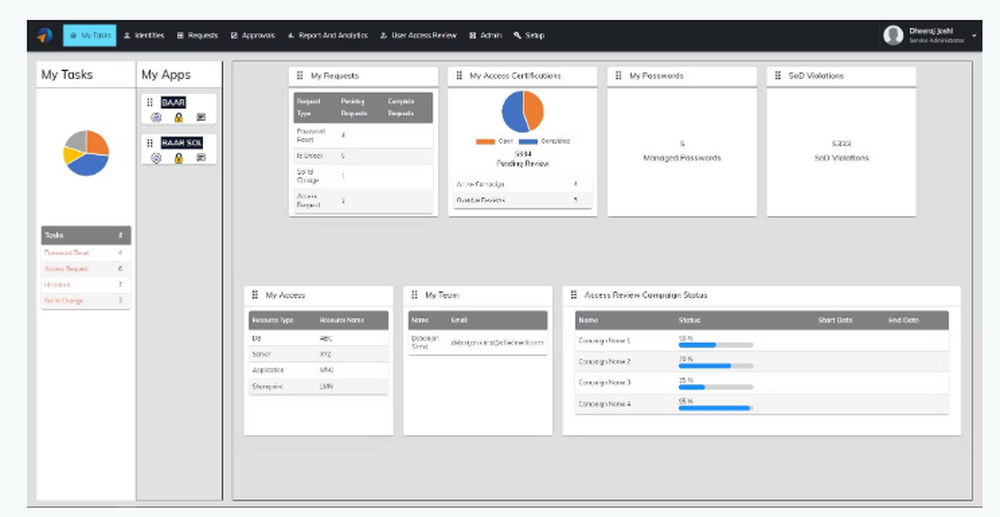Click the padlock icon under the BAAR SQL app

[x=179, y=158]
